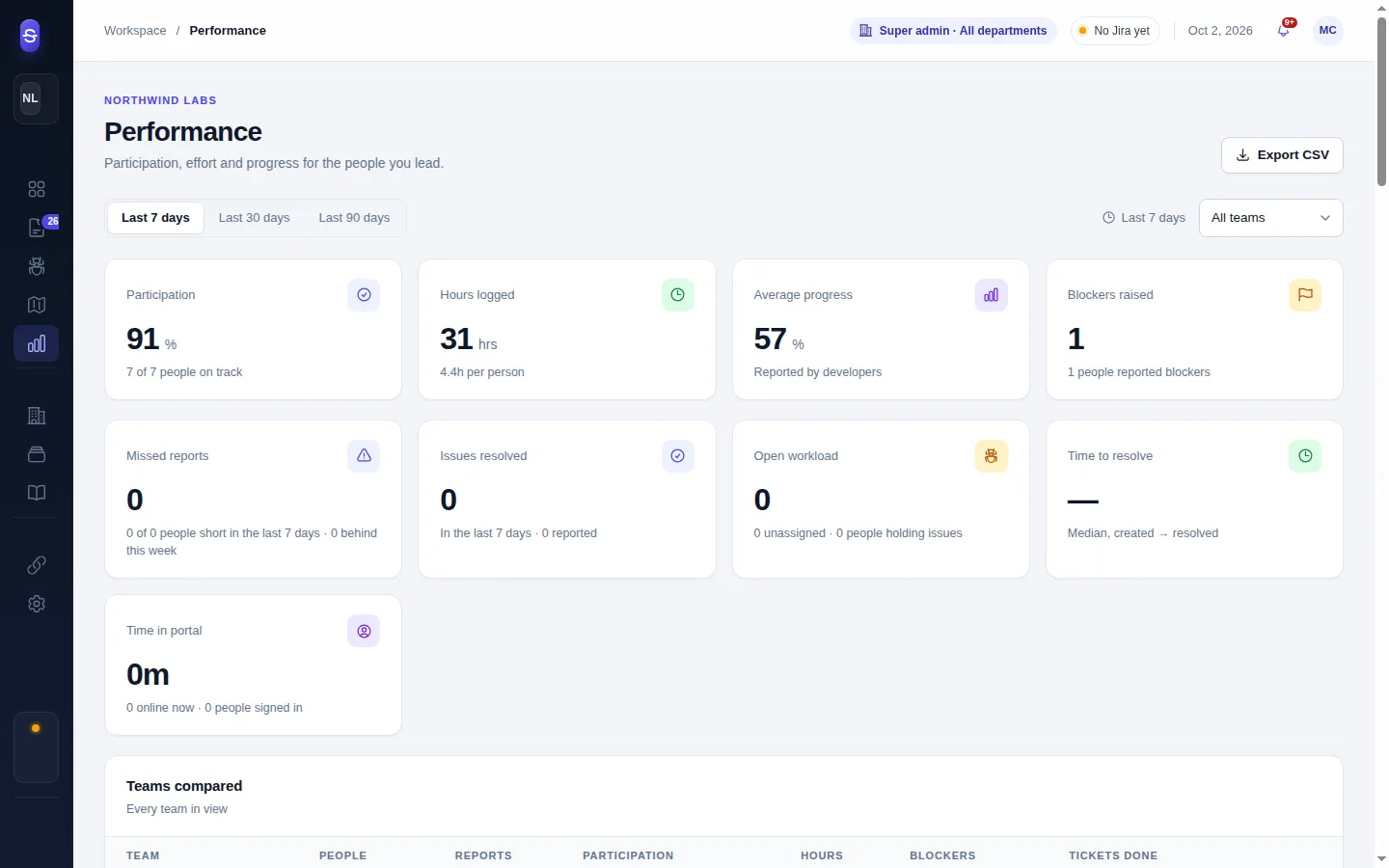This screenshot has width=1389, height=868.
Task: Select the Last 7 days tab
Action: click(x=155, y=218)
